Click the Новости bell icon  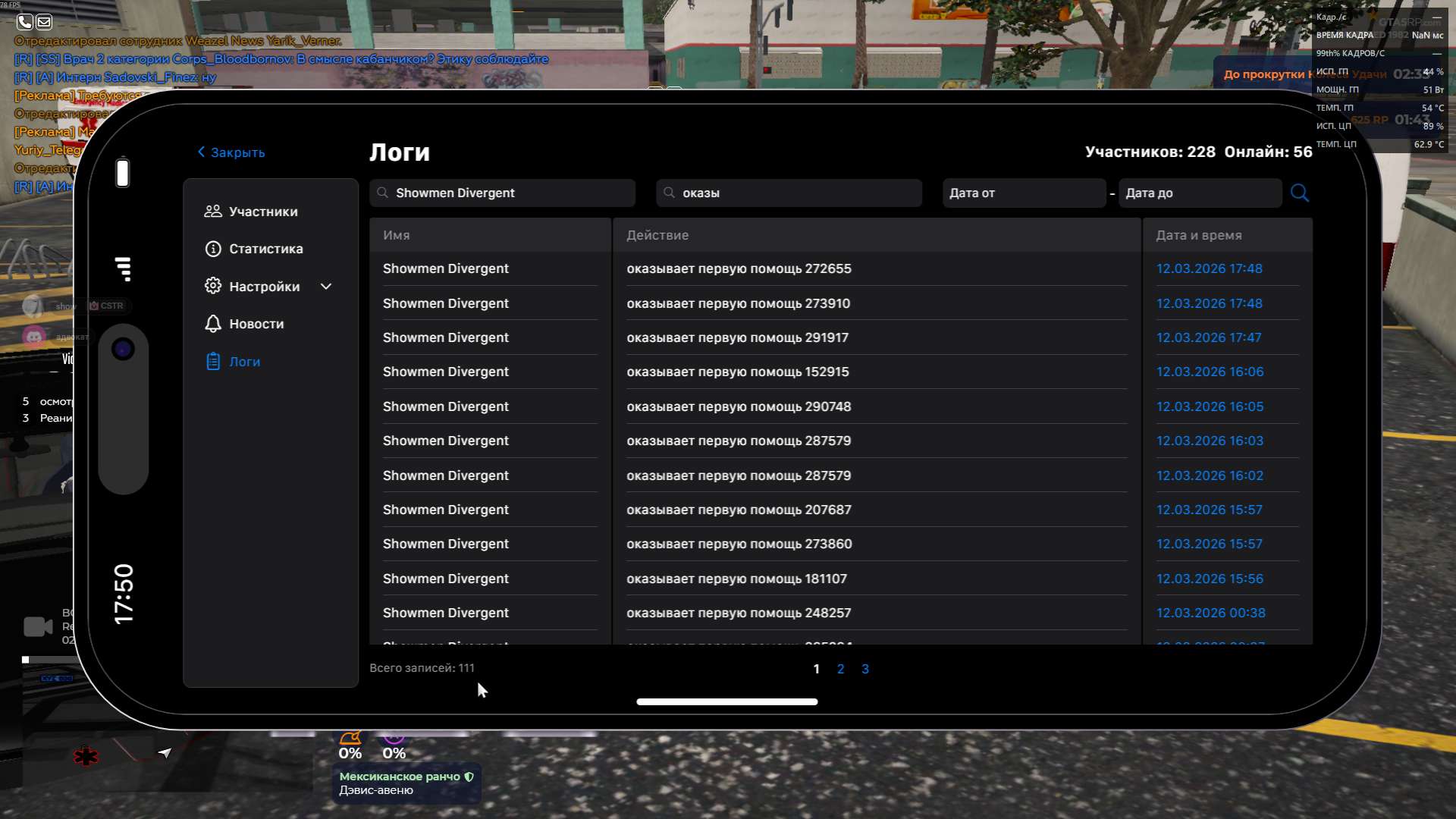coord(213,324)
